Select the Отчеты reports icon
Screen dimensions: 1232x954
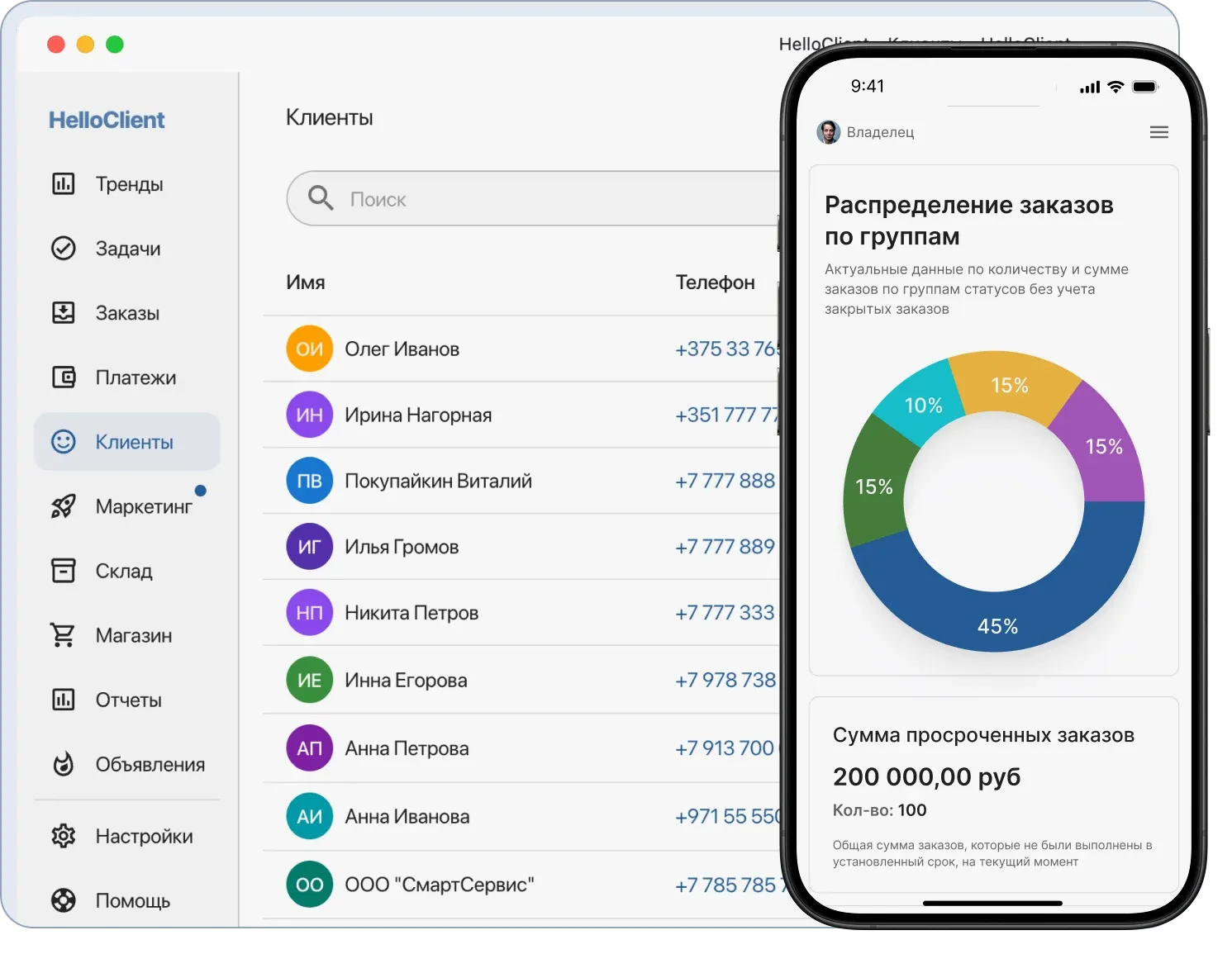pos(63,700)
